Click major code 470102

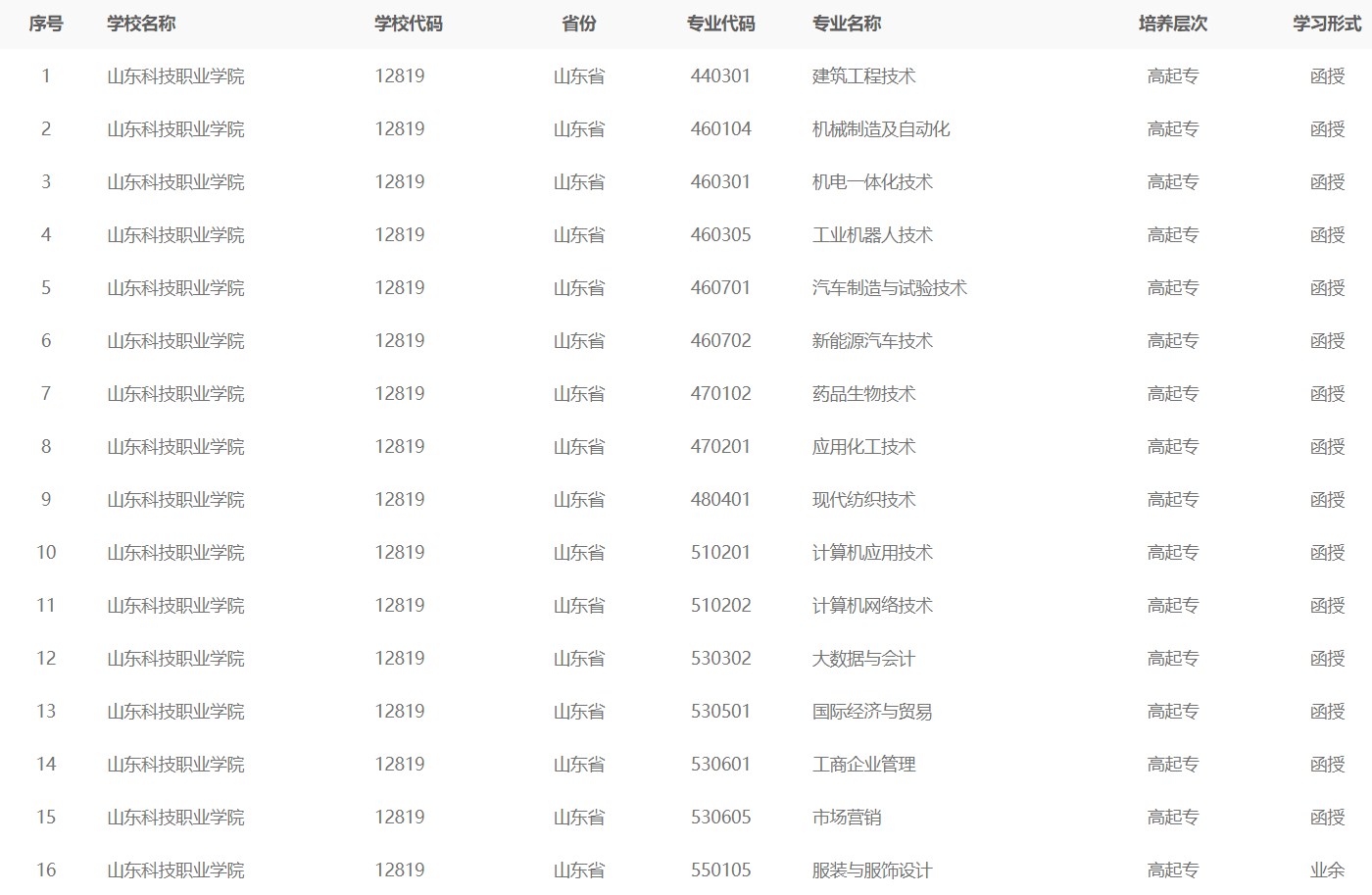721,394
